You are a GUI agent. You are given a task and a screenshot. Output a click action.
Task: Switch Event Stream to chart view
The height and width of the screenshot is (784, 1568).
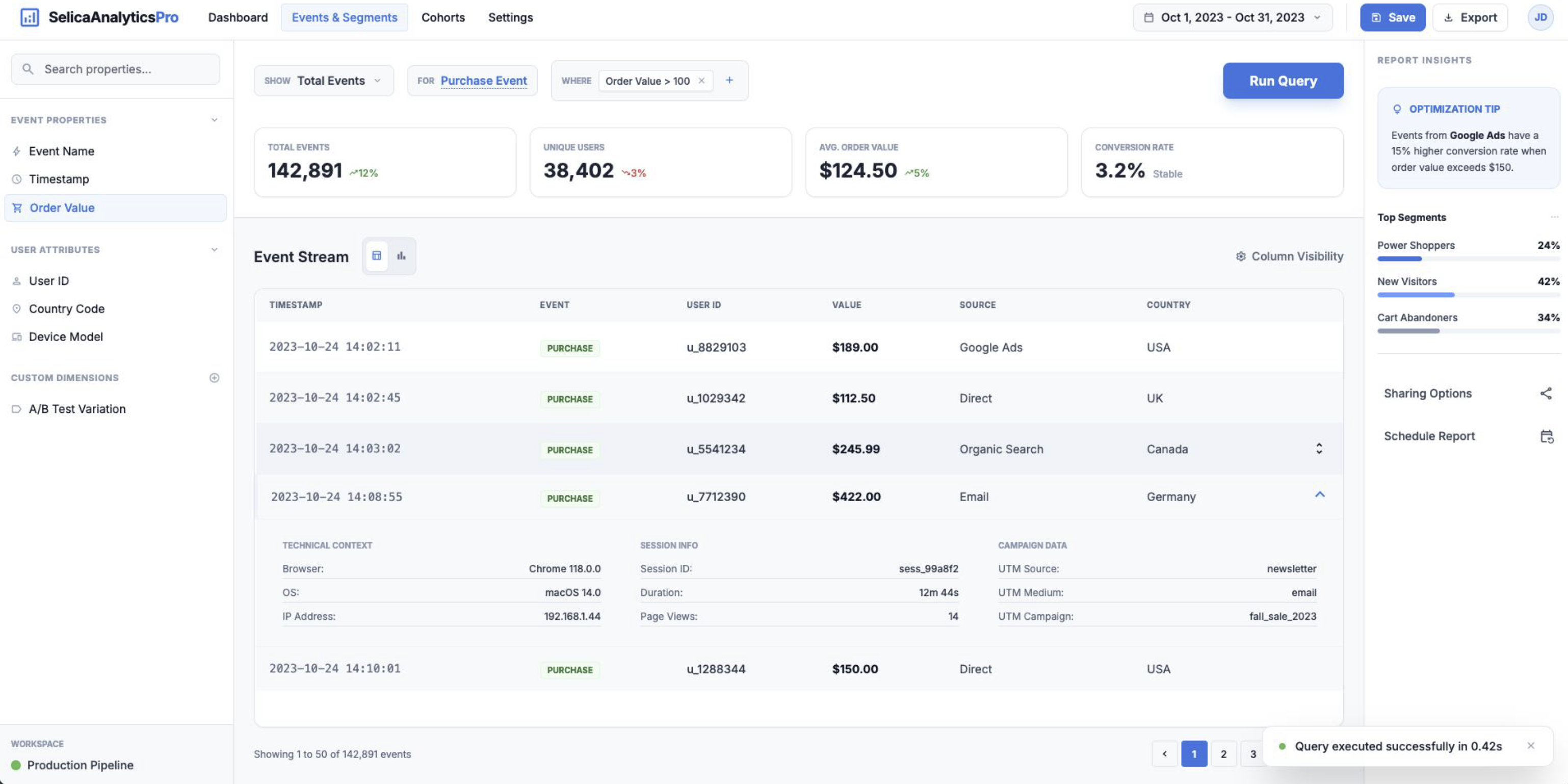[x=401, y=256]
